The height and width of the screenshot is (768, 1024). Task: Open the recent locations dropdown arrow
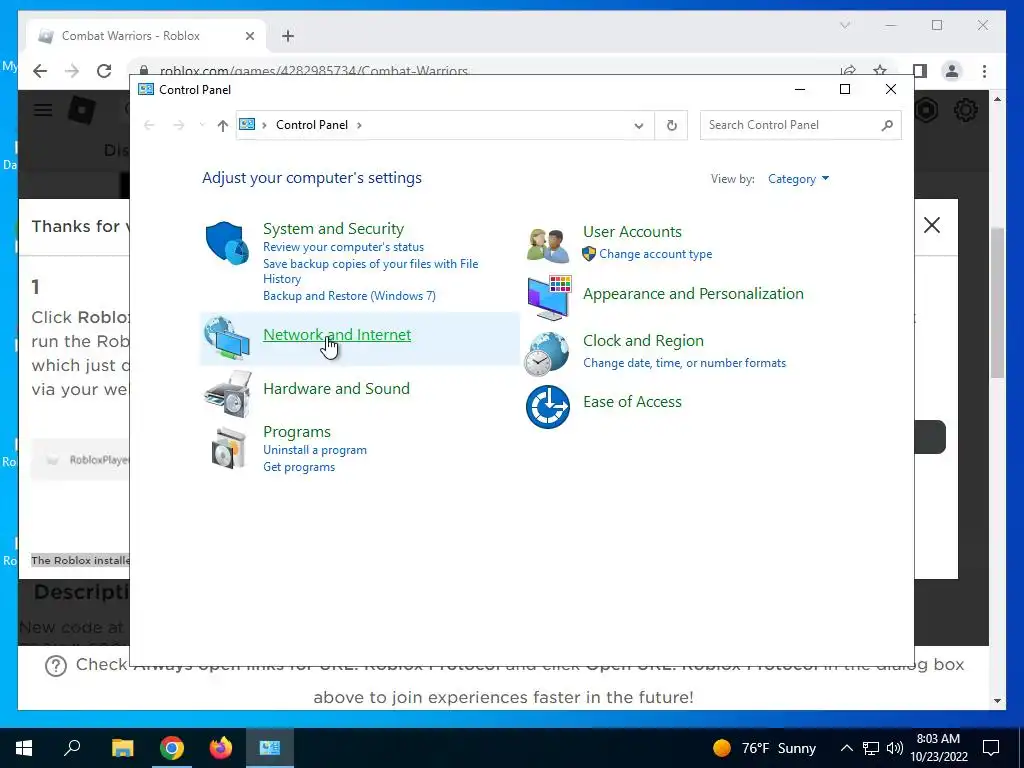coord(202,124)
